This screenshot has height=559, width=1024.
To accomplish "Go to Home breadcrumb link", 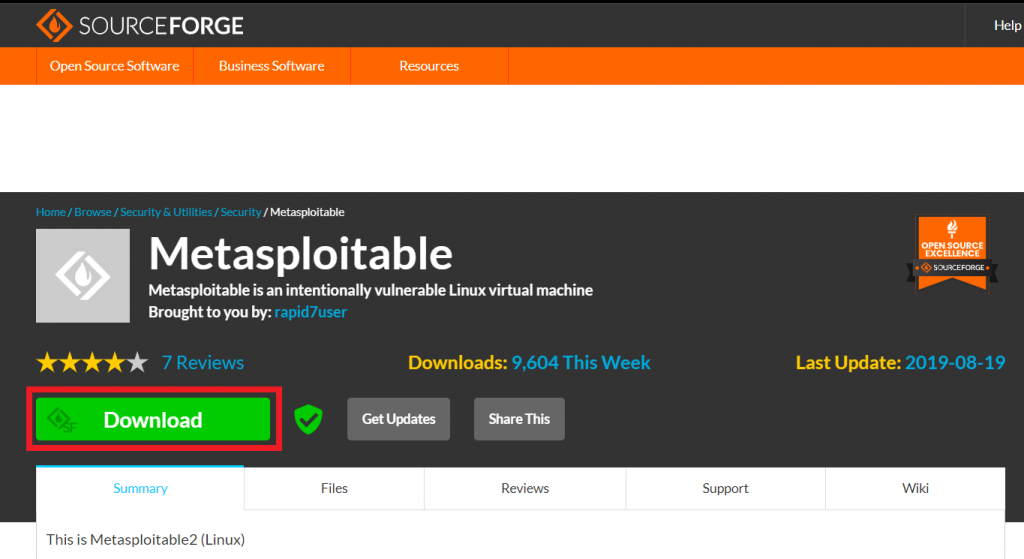I will point(51,212).
